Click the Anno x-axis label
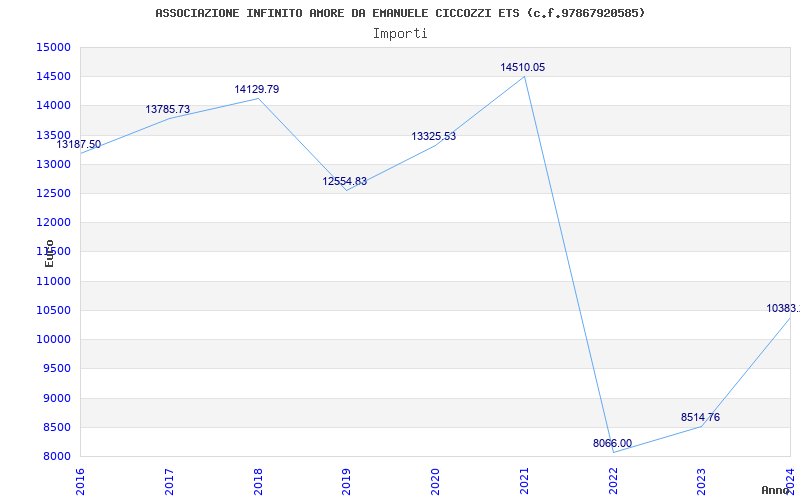The width and height of the screenshot is (800, 500). point(776,490)
